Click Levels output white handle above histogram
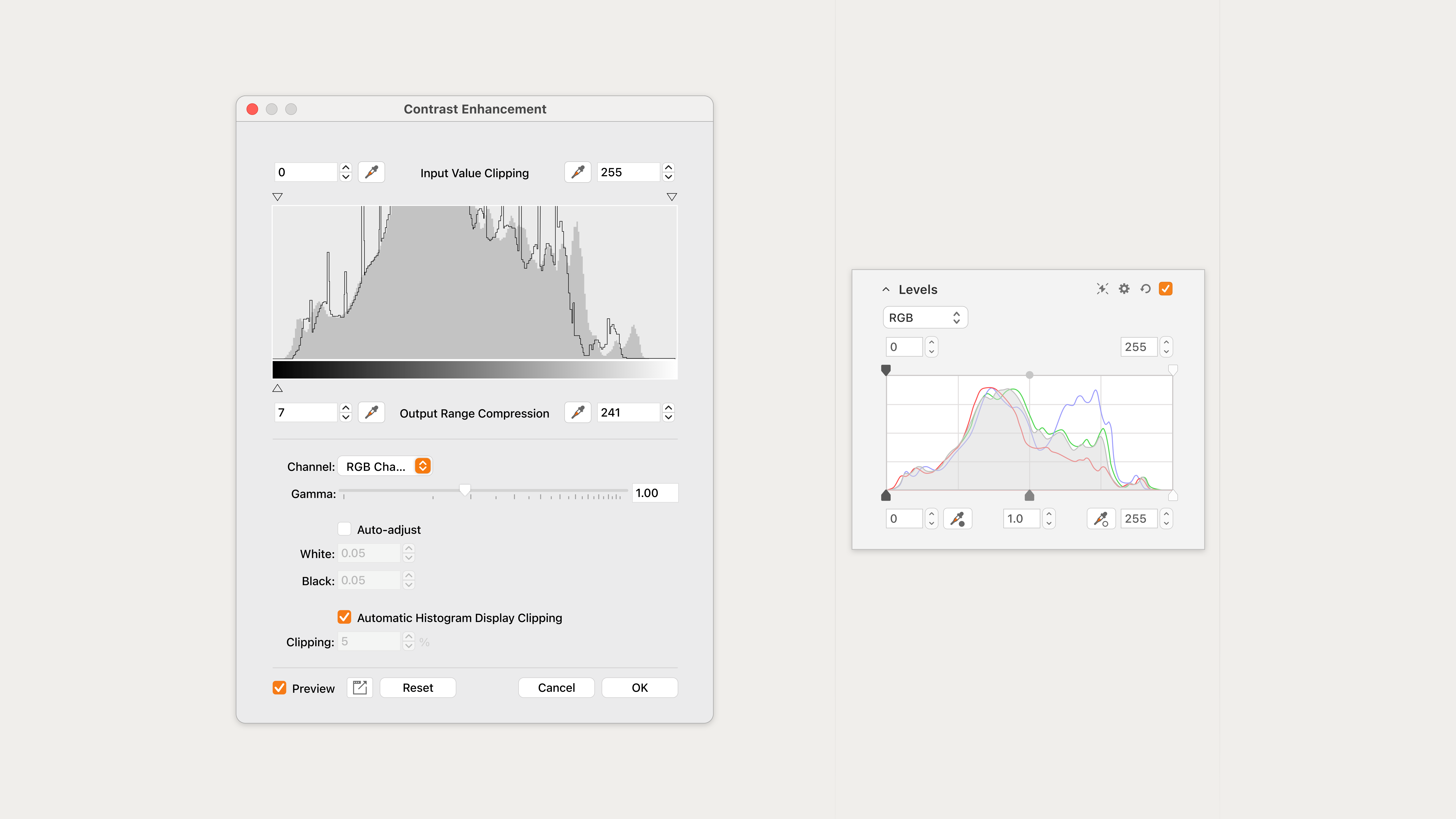The image size is (1456, 819). tap(1173, 370)
